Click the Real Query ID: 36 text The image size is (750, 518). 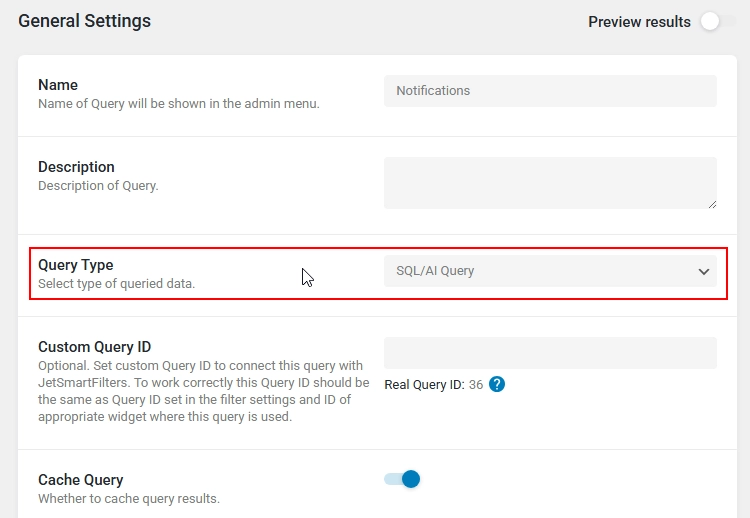[434, 385]
